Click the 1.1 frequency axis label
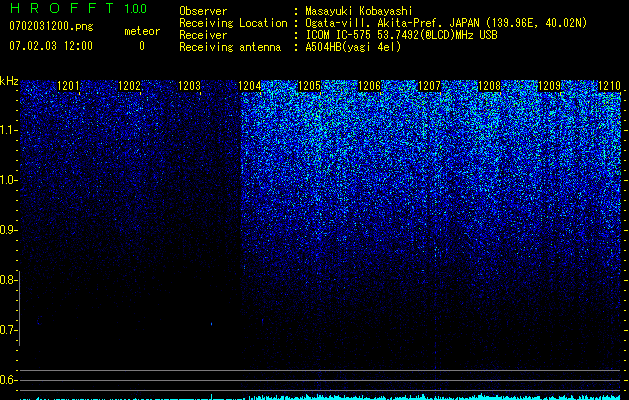 (x=7, y=130)
